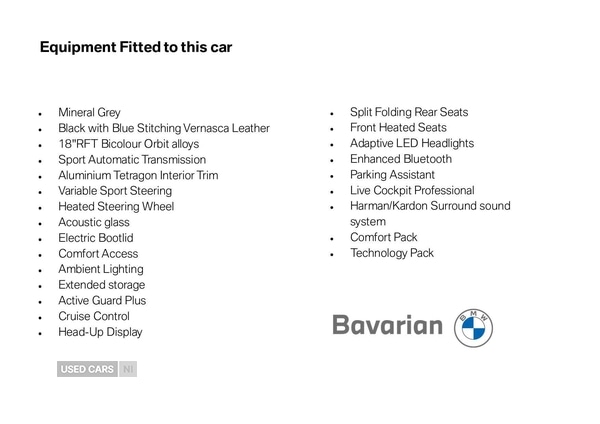Click the Heated Steering Wheel item

pos(116,206)
